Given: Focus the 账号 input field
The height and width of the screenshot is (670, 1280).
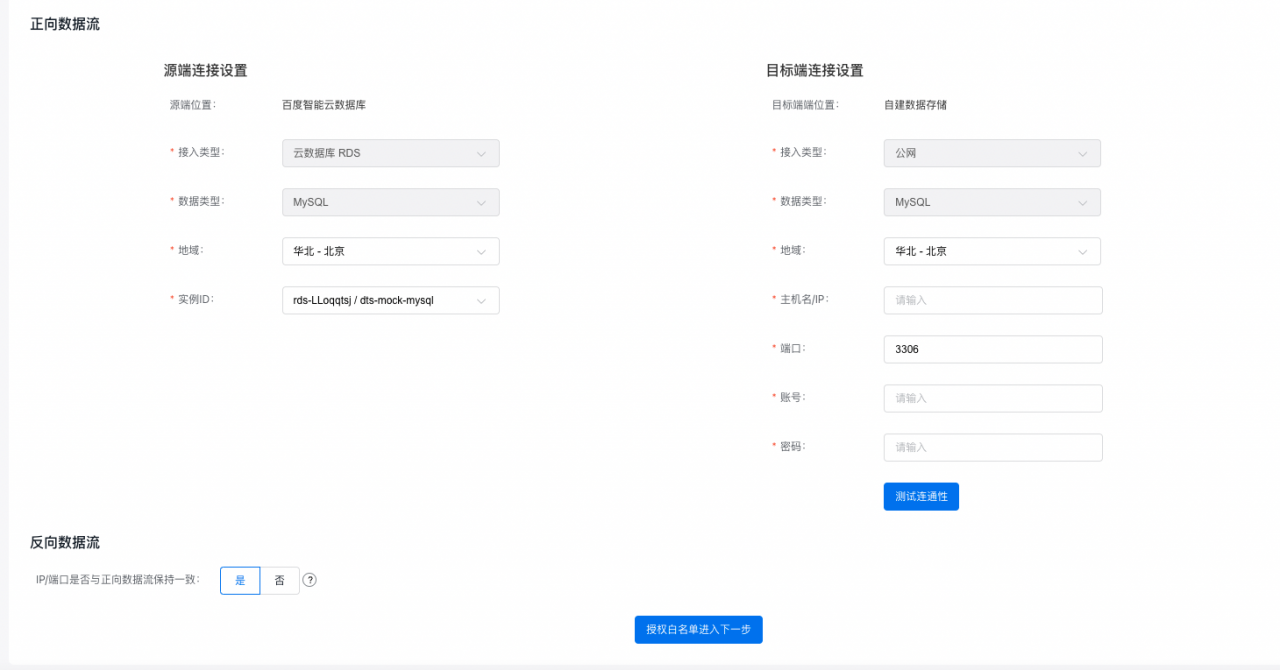Looking at the screenshot, I should tap(992, 398).
